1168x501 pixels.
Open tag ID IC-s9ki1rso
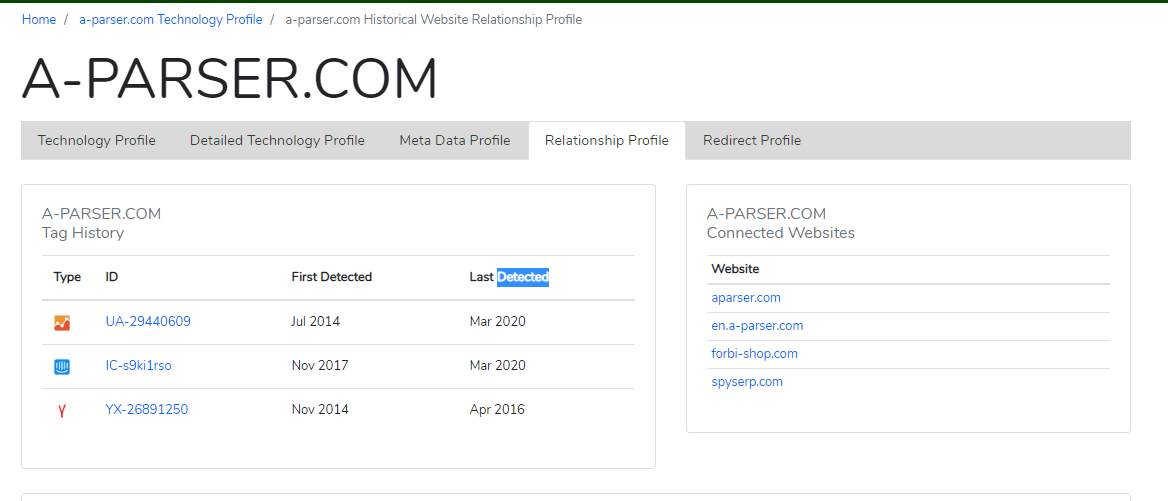click(x=139, y=366)
